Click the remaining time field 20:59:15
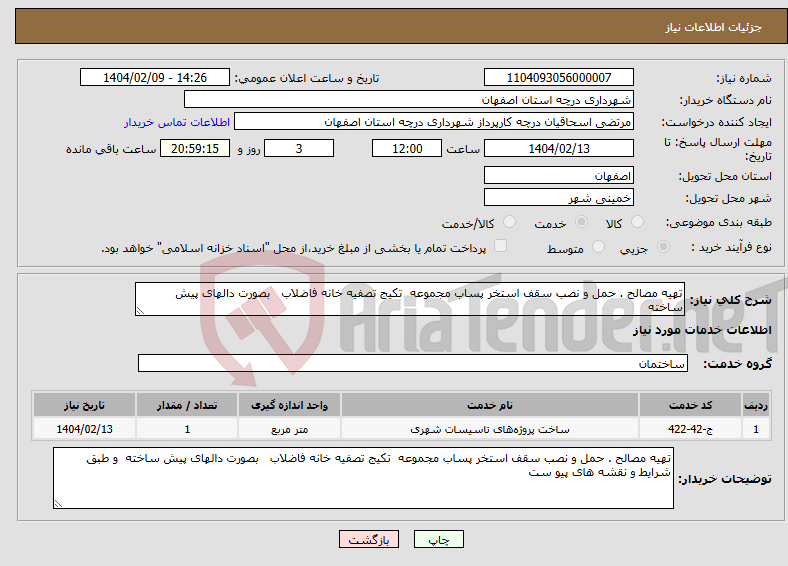 click(x=195, y=148)
